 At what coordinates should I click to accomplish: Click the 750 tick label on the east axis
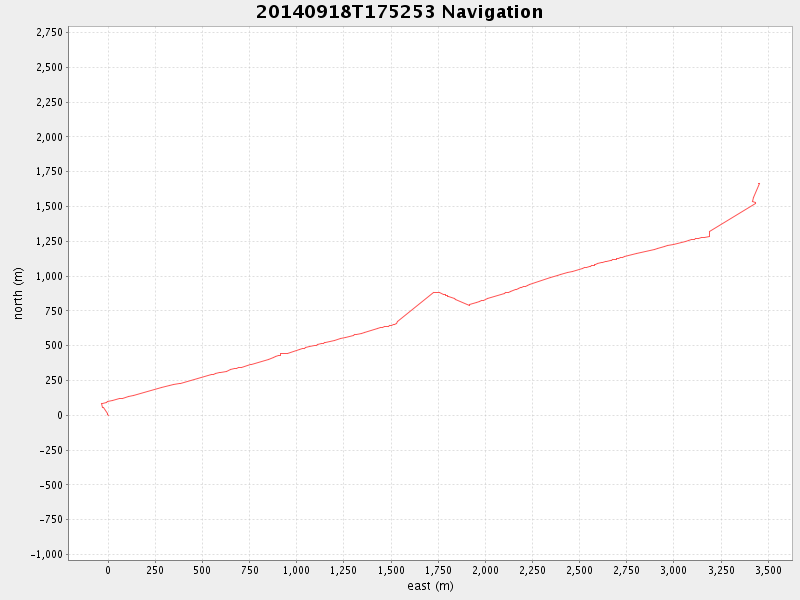coord(249,570)
